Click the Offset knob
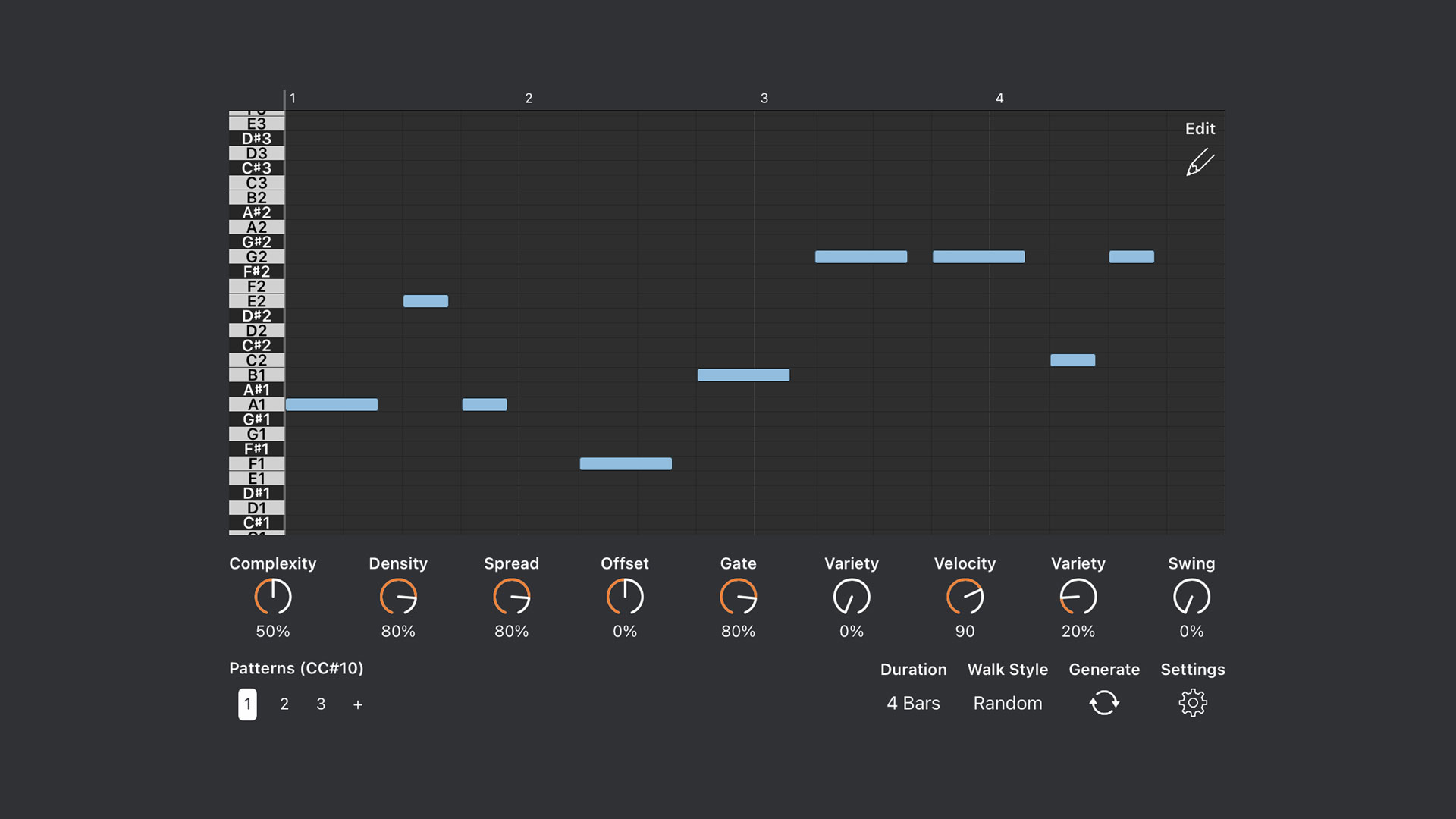The height and width of the screenshot is (819, 1456). [625, 597]
